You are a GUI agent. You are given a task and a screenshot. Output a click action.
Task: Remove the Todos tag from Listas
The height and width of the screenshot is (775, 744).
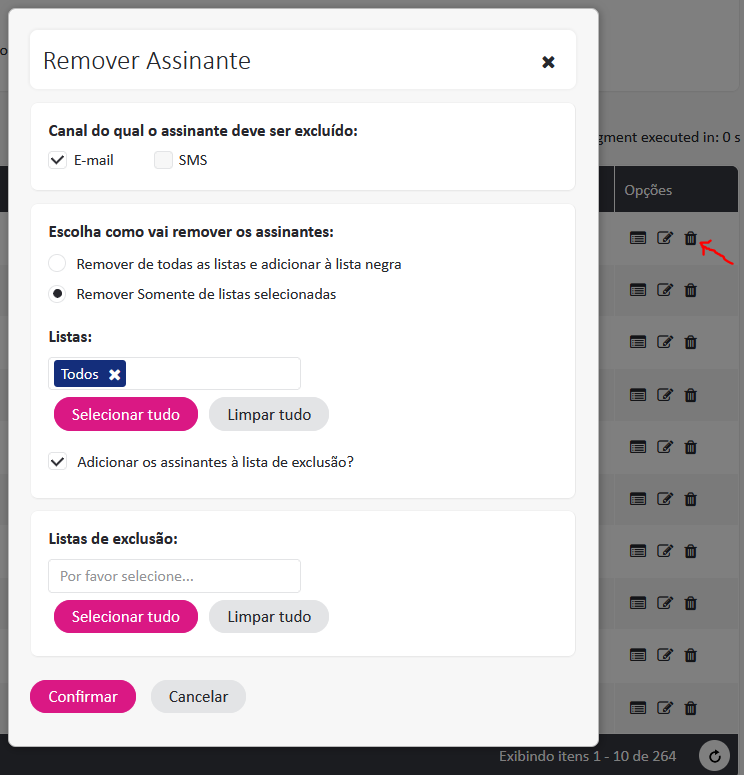(114, 374)
